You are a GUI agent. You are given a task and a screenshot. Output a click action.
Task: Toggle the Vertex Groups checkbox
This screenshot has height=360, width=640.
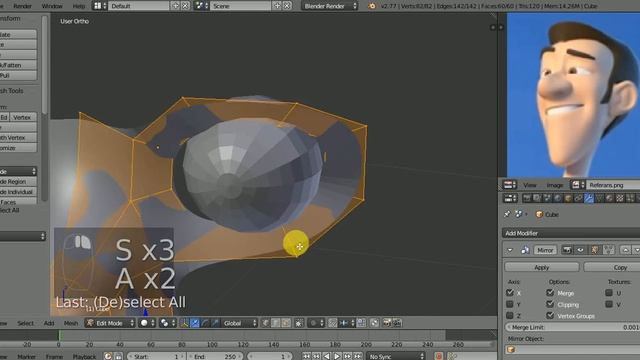coord(550,316)
